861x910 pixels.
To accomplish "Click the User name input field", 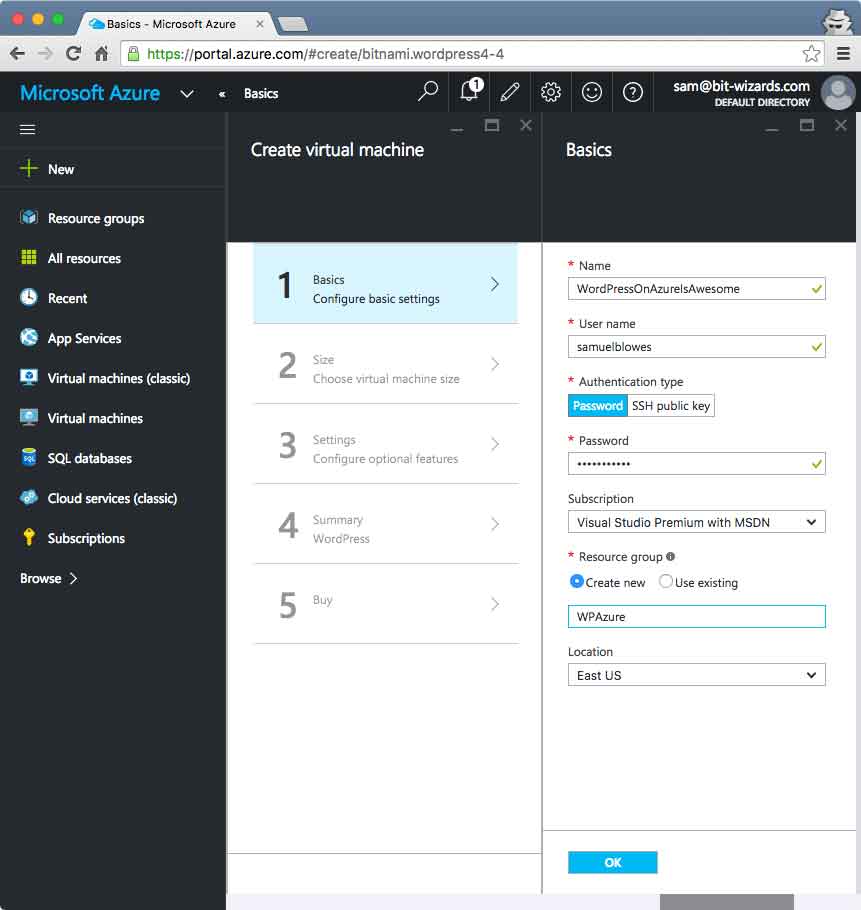I will (x=696, y=346).
